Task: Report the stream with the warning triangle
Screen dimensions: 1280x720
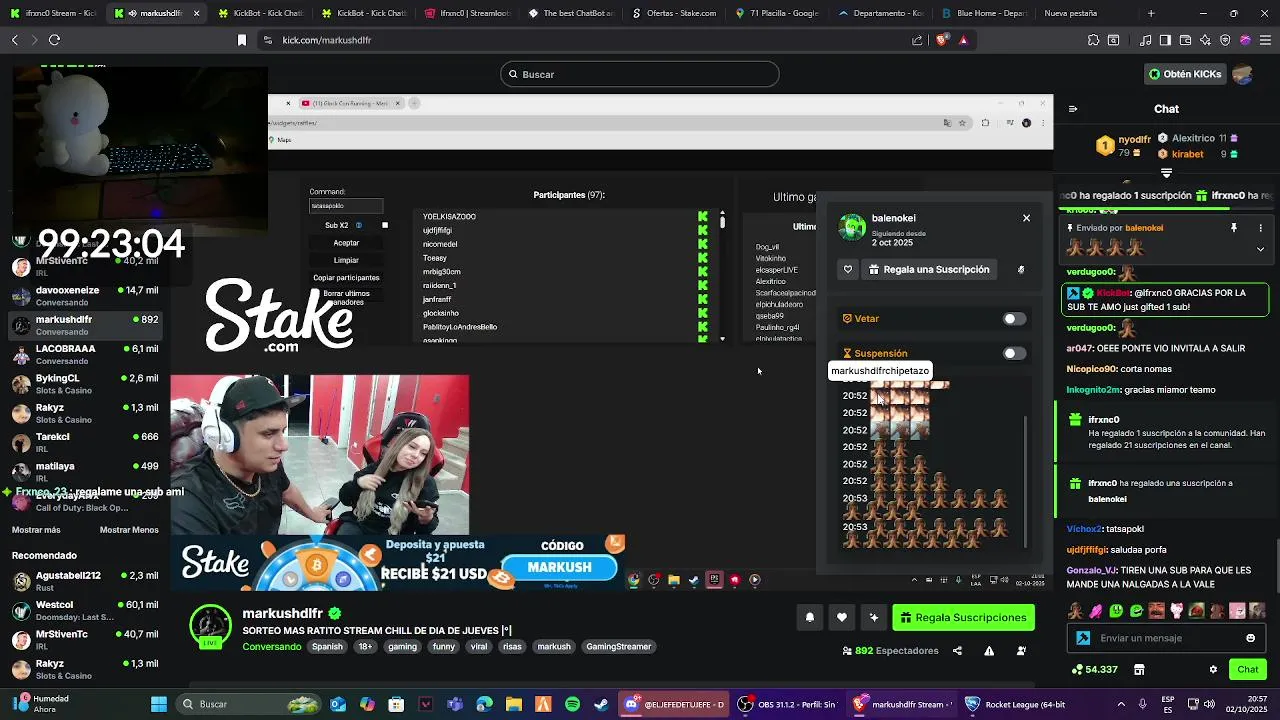Action: click(x=989, y=651)
